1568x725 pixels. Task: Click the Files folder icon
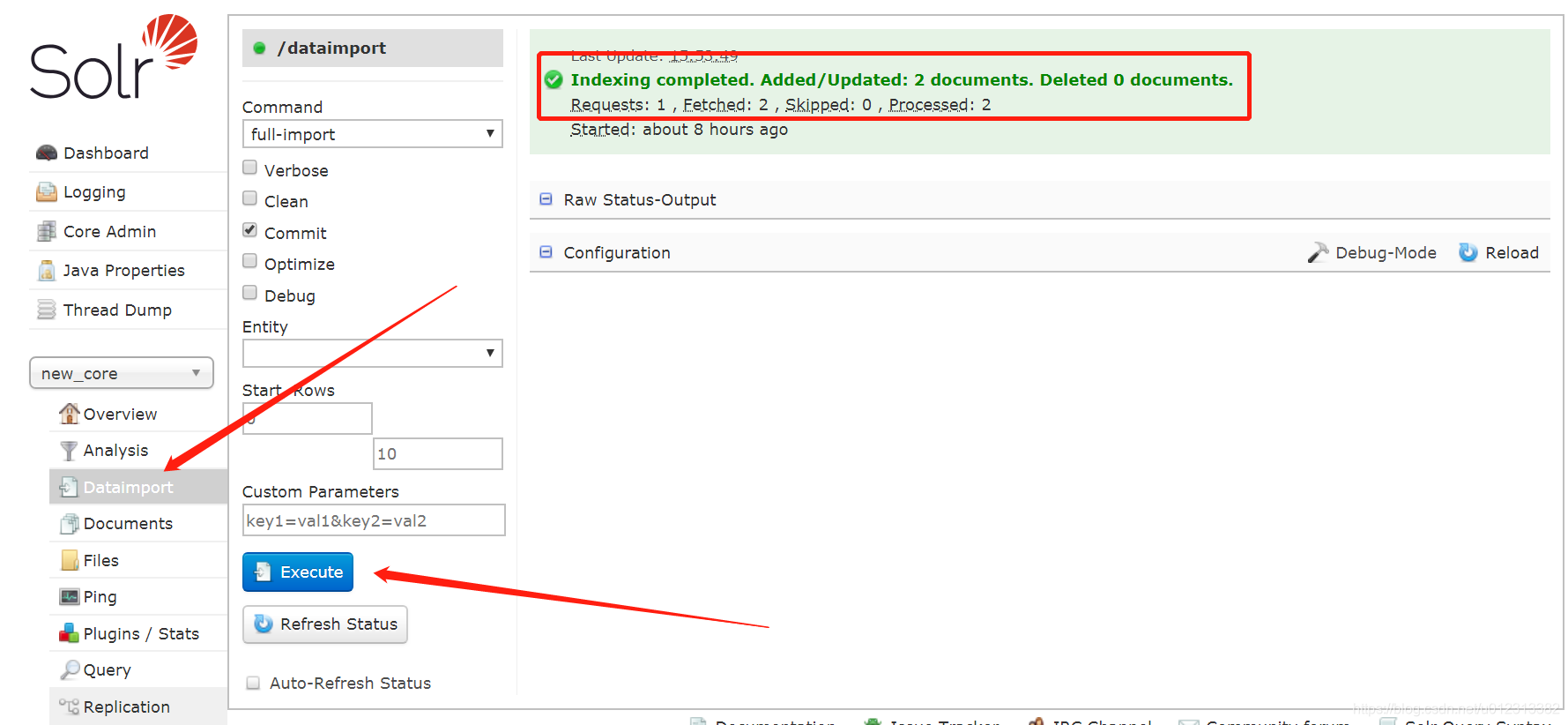(x=69, y=560)
